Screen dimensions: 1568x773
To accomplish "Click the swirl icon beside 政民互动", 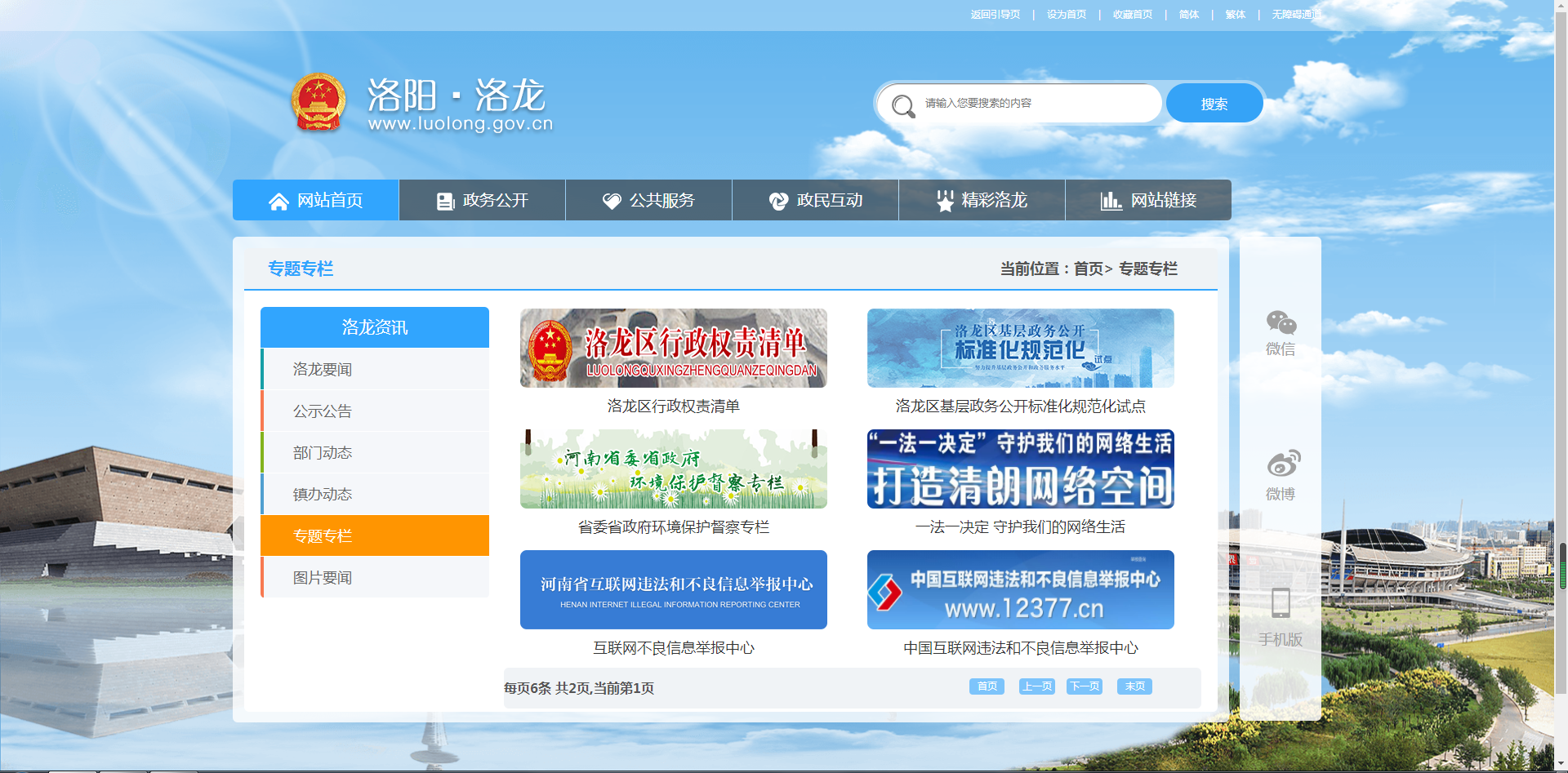I will (778, 201).
